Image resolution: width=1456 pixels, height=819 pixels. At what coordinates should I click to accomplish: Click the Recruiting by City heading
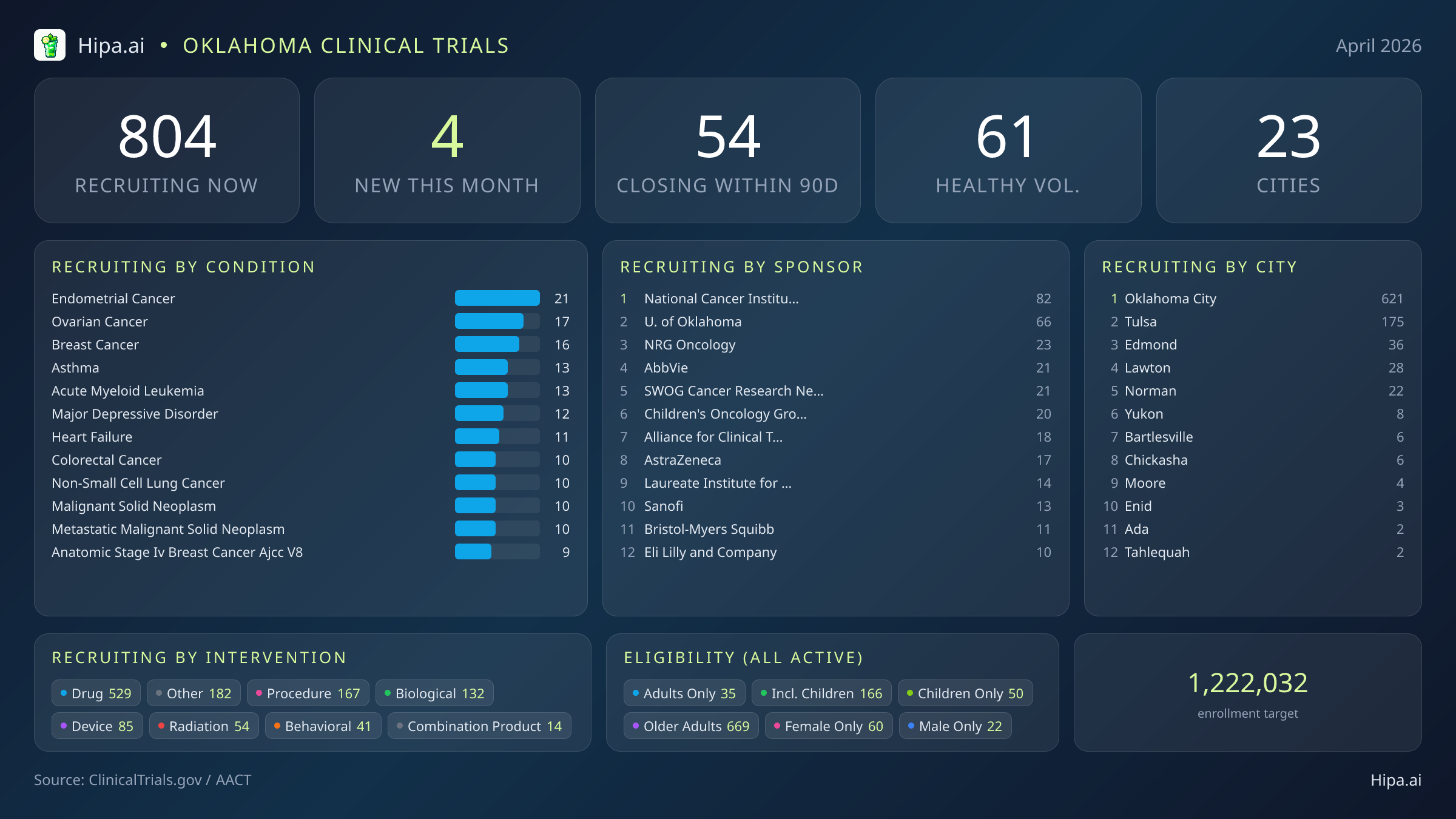pyautogui.click(x=1199, y=267)
